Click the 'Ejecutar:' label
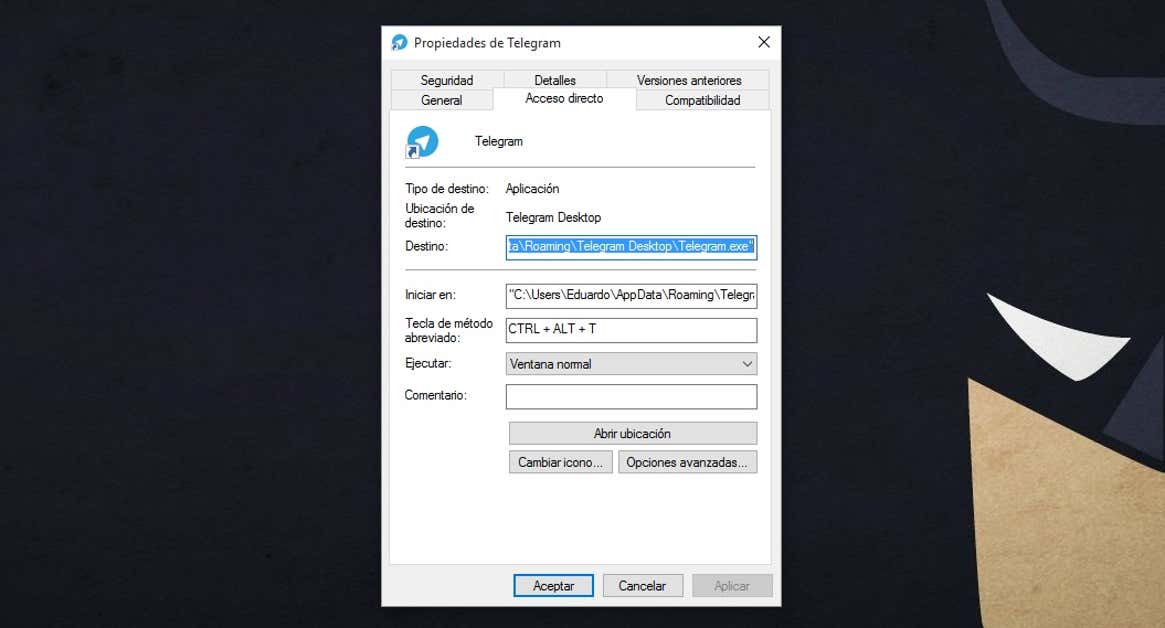Screen dimensions: 1165x628 428,363
